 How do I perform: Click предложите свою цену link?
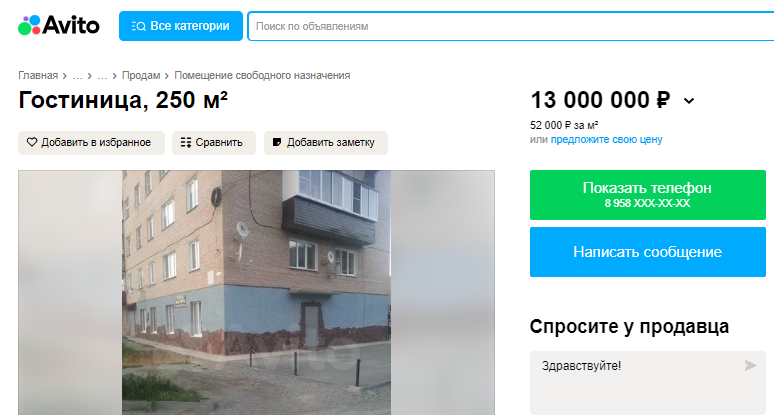point(606,140)
